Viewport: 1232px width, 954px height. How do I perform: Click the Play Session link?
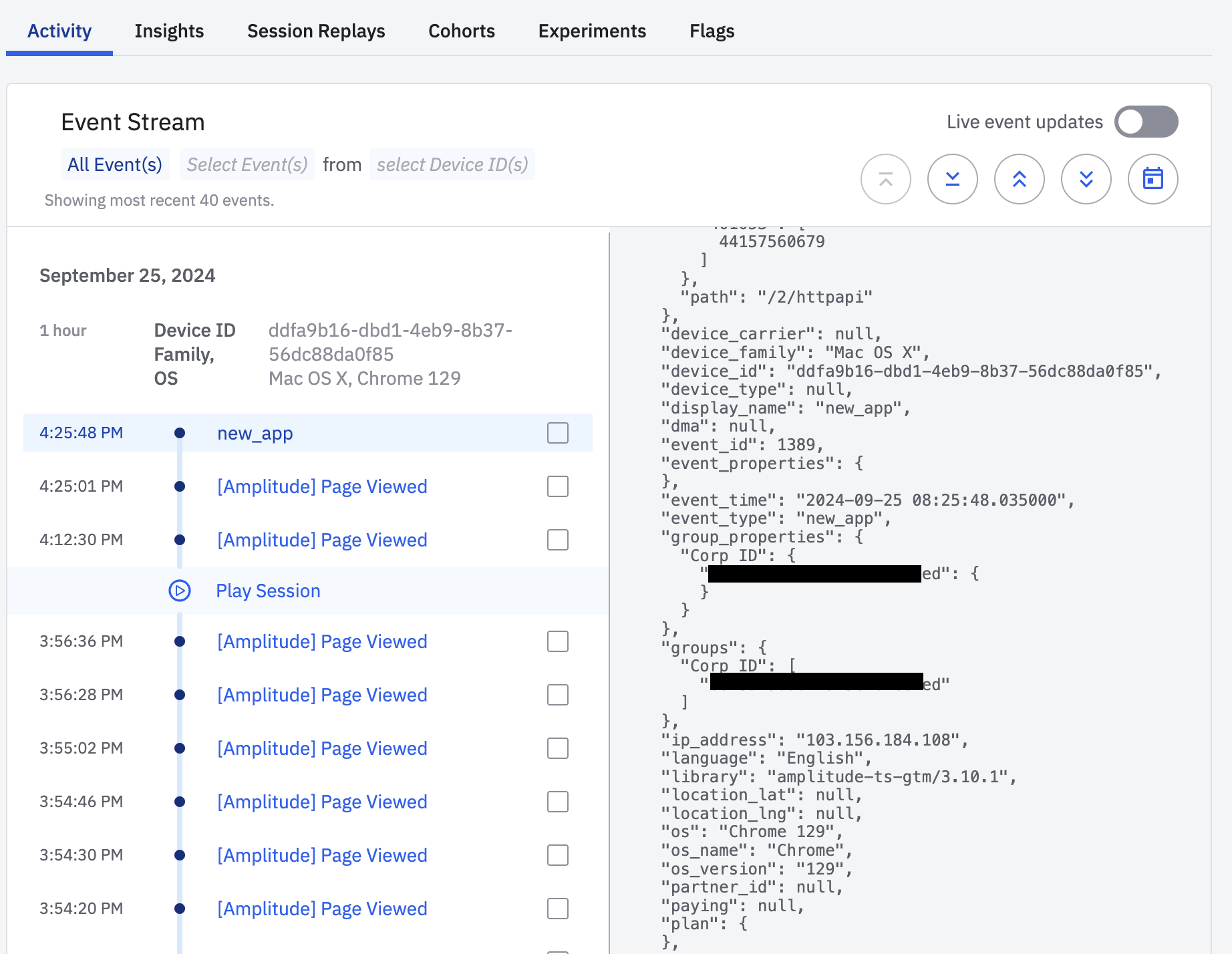point(268,591)
